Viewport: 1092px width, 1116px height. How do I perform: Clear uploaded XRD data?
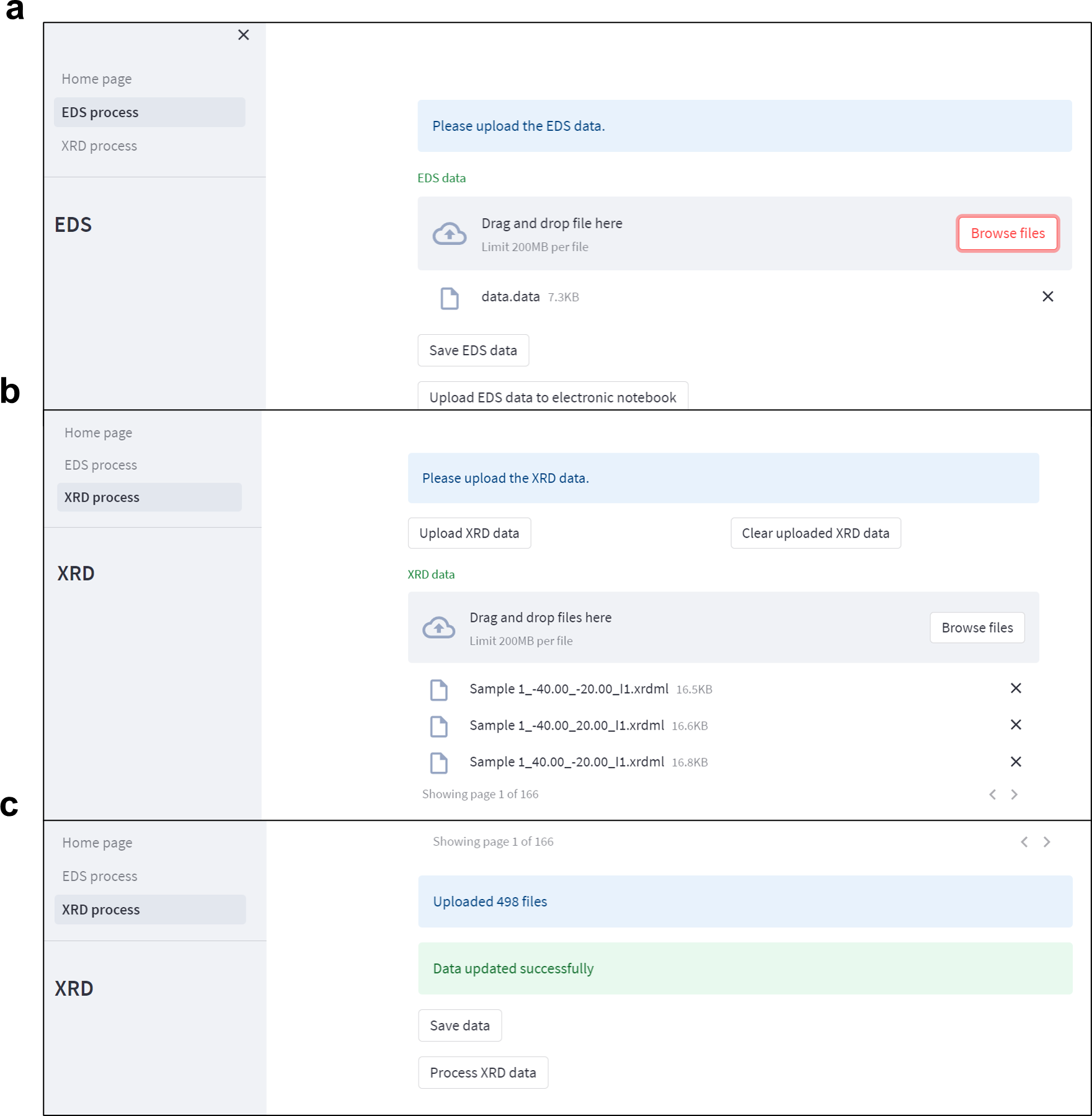(815, 533)
